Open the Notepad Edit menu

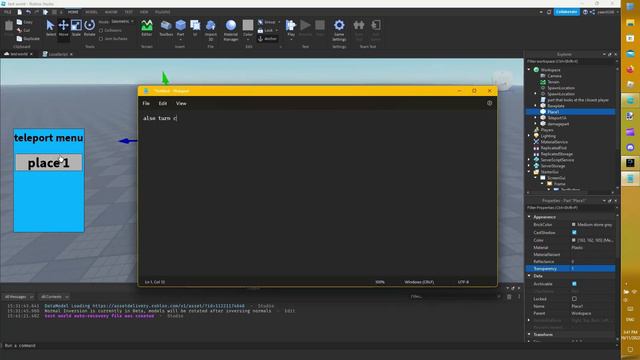click(x=162, y=104)
